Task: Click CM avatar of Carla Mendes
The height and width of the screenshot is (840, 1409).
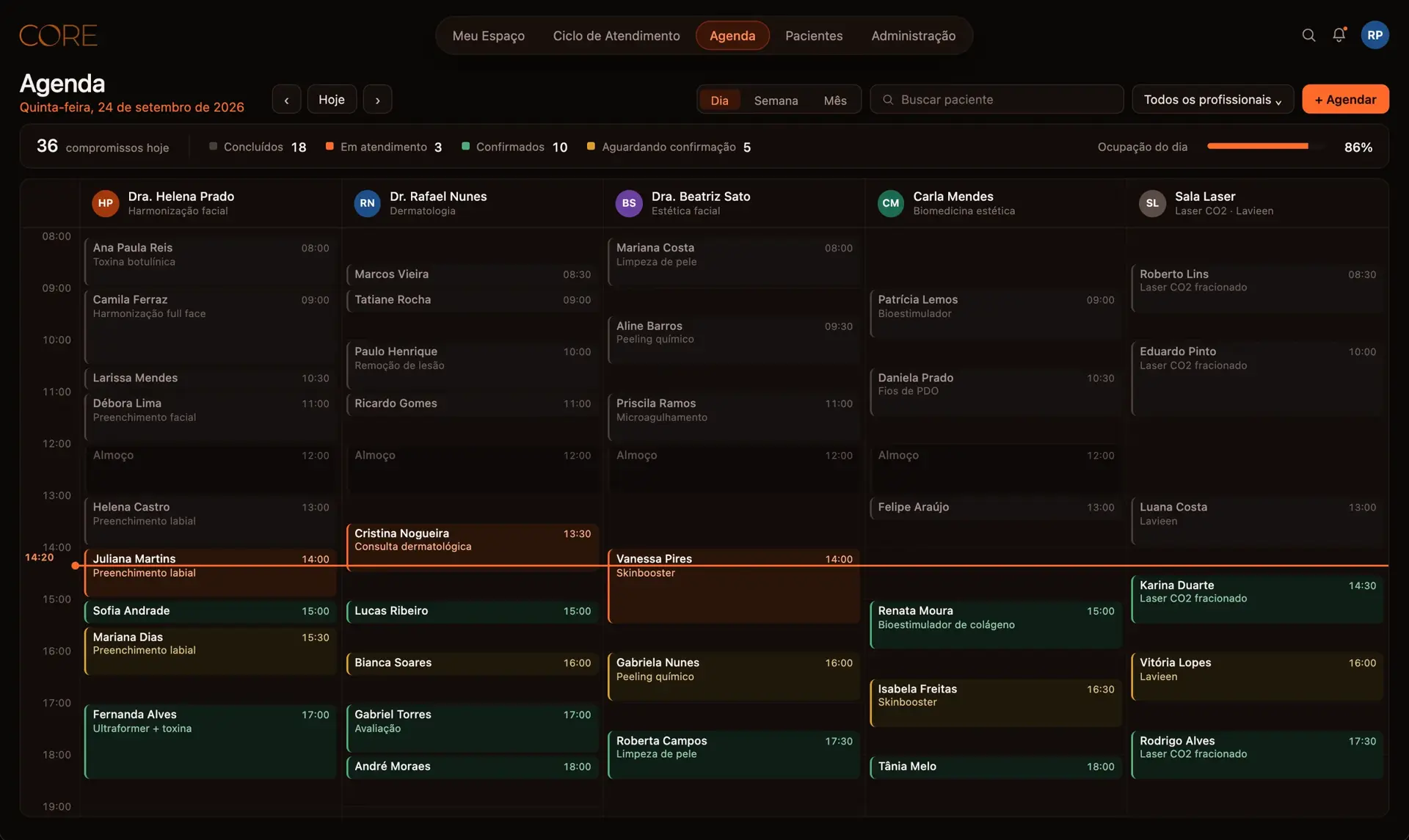Action: tap(891, 203)
